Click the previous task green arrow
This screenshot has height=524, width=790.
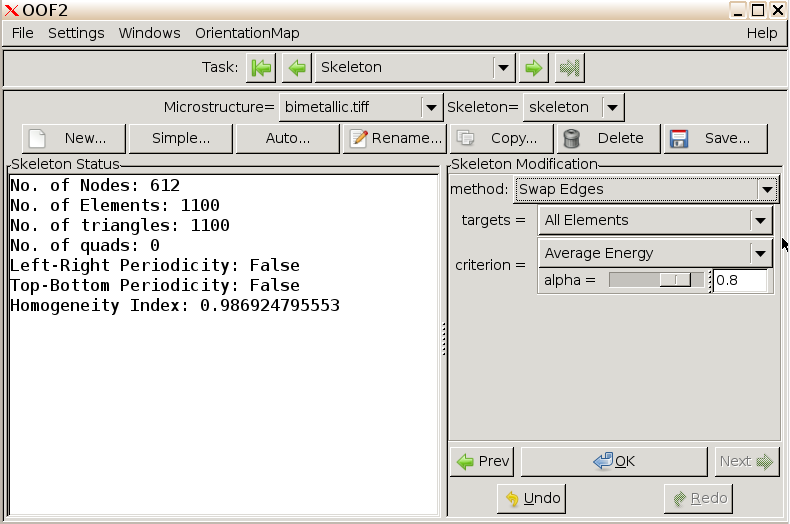[296, 68]
